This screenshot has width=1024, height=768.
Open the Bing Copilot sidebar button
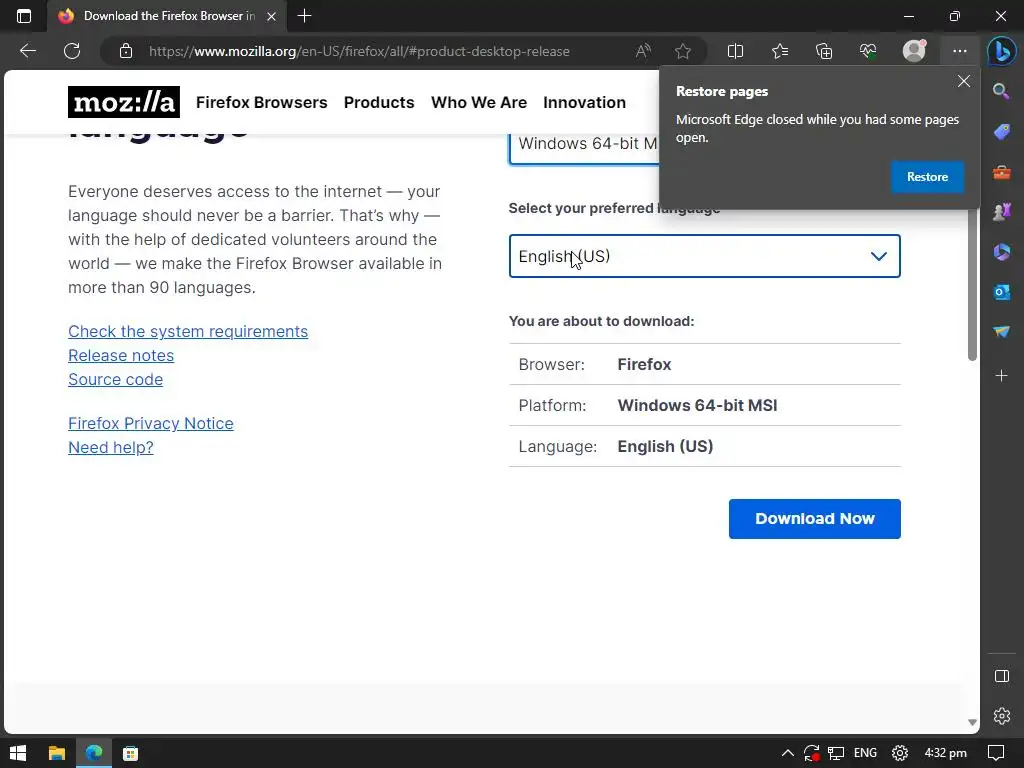tap(1001, 51)
